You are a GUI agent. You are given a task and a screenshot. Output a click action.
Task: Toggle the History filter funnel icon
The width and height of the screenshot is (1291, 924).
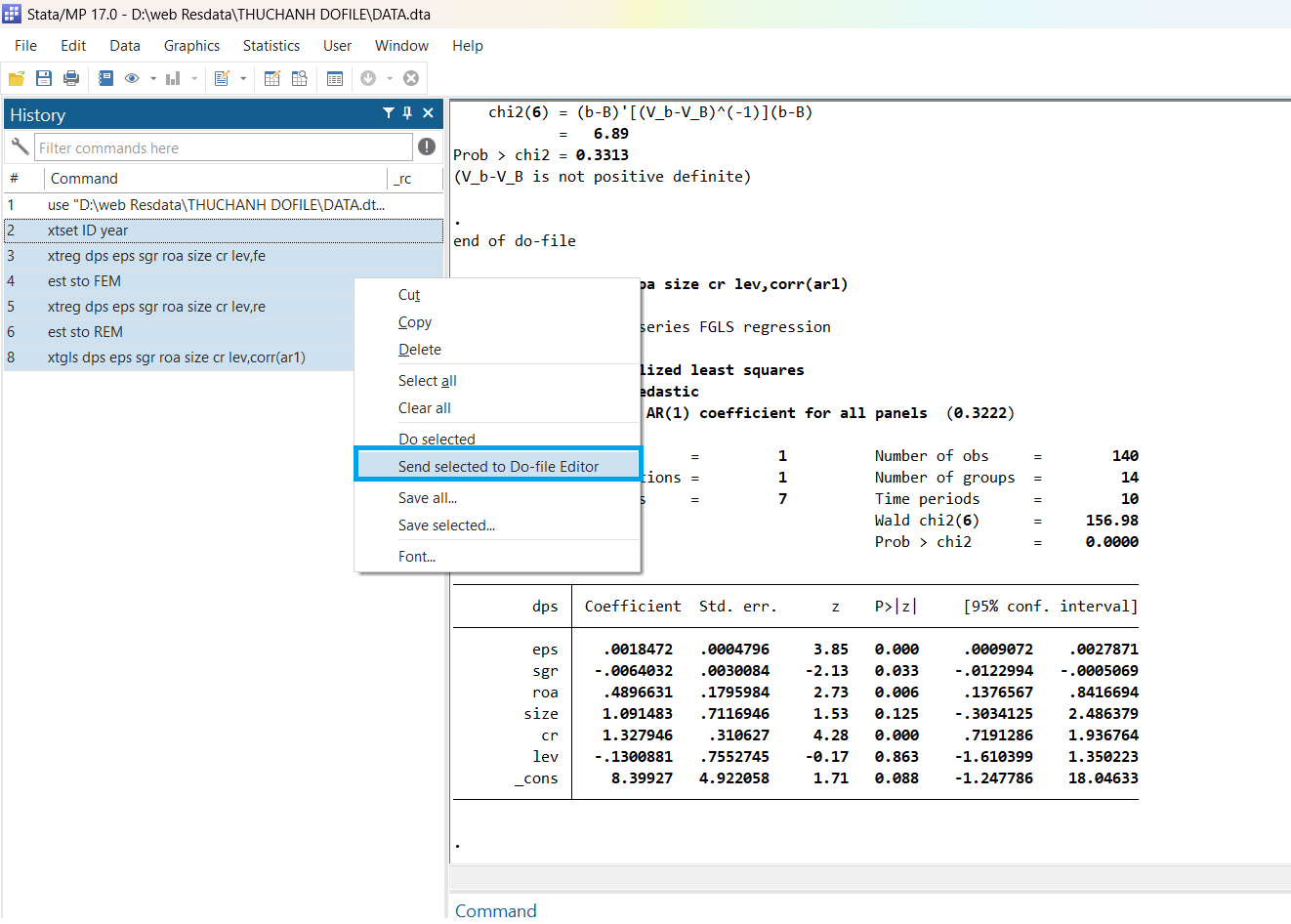pyautogui.click(x=388, y=113)
